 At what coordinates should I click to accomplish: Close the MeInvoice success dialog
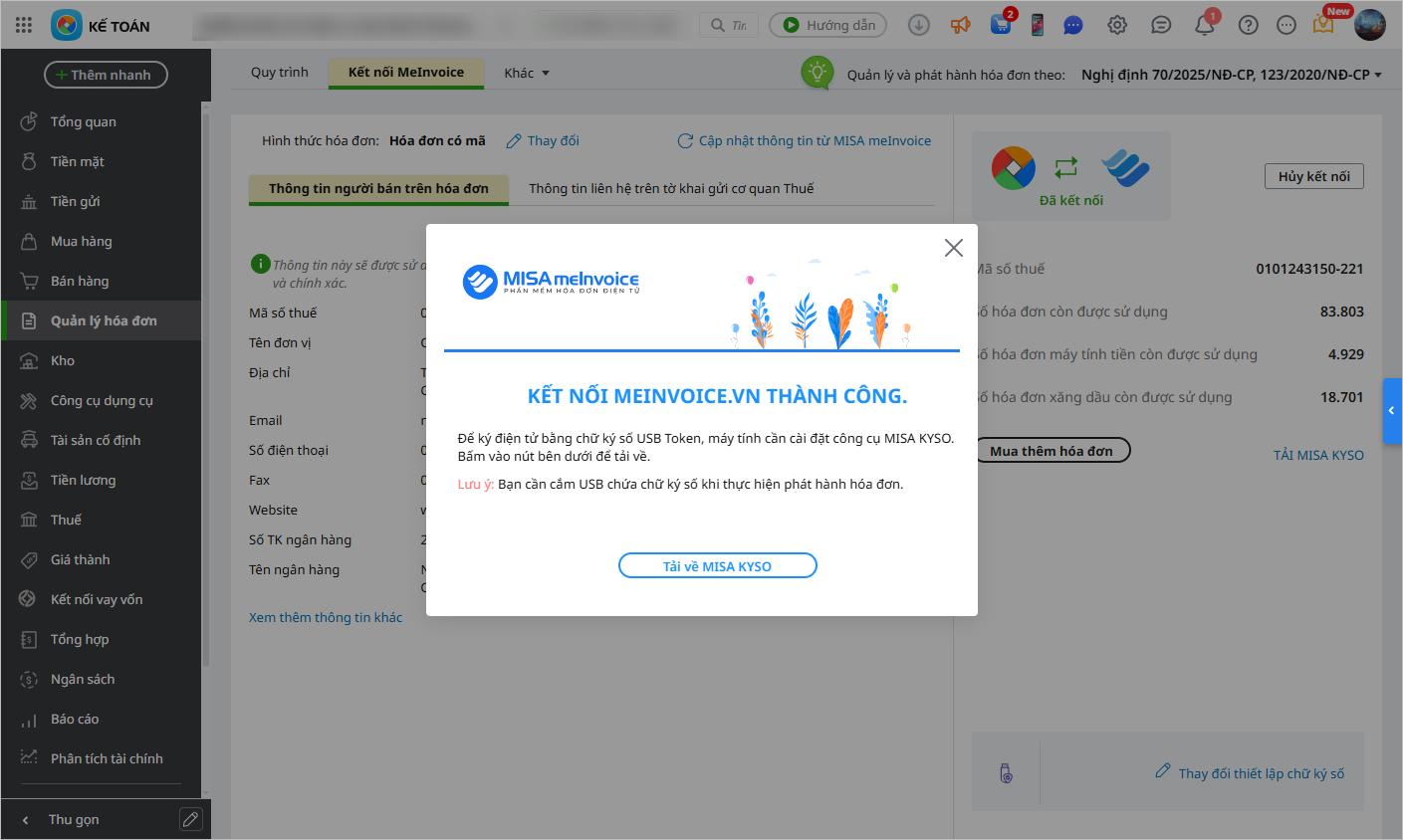(x=954, y=248)
